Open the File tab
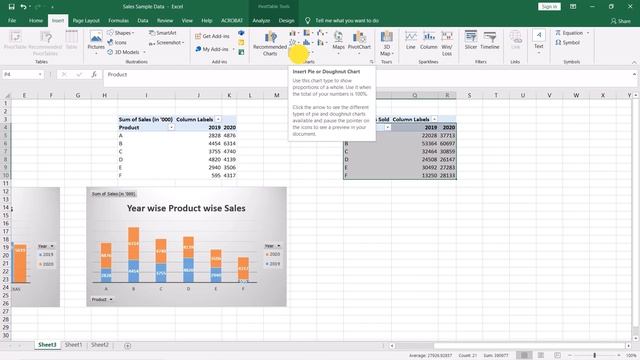This screenshot has height=360, width=640. point(12,20)
